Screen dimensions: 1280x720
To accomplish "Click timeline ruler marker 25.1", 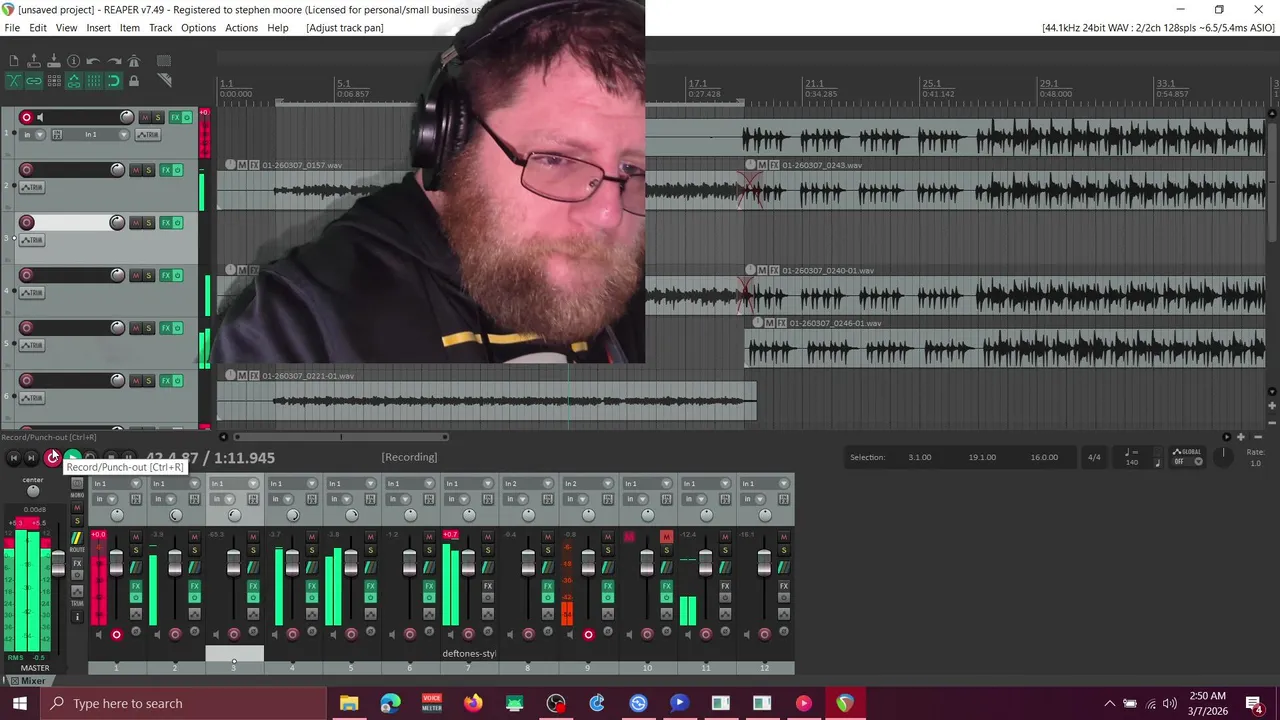I will pos(931,84).
